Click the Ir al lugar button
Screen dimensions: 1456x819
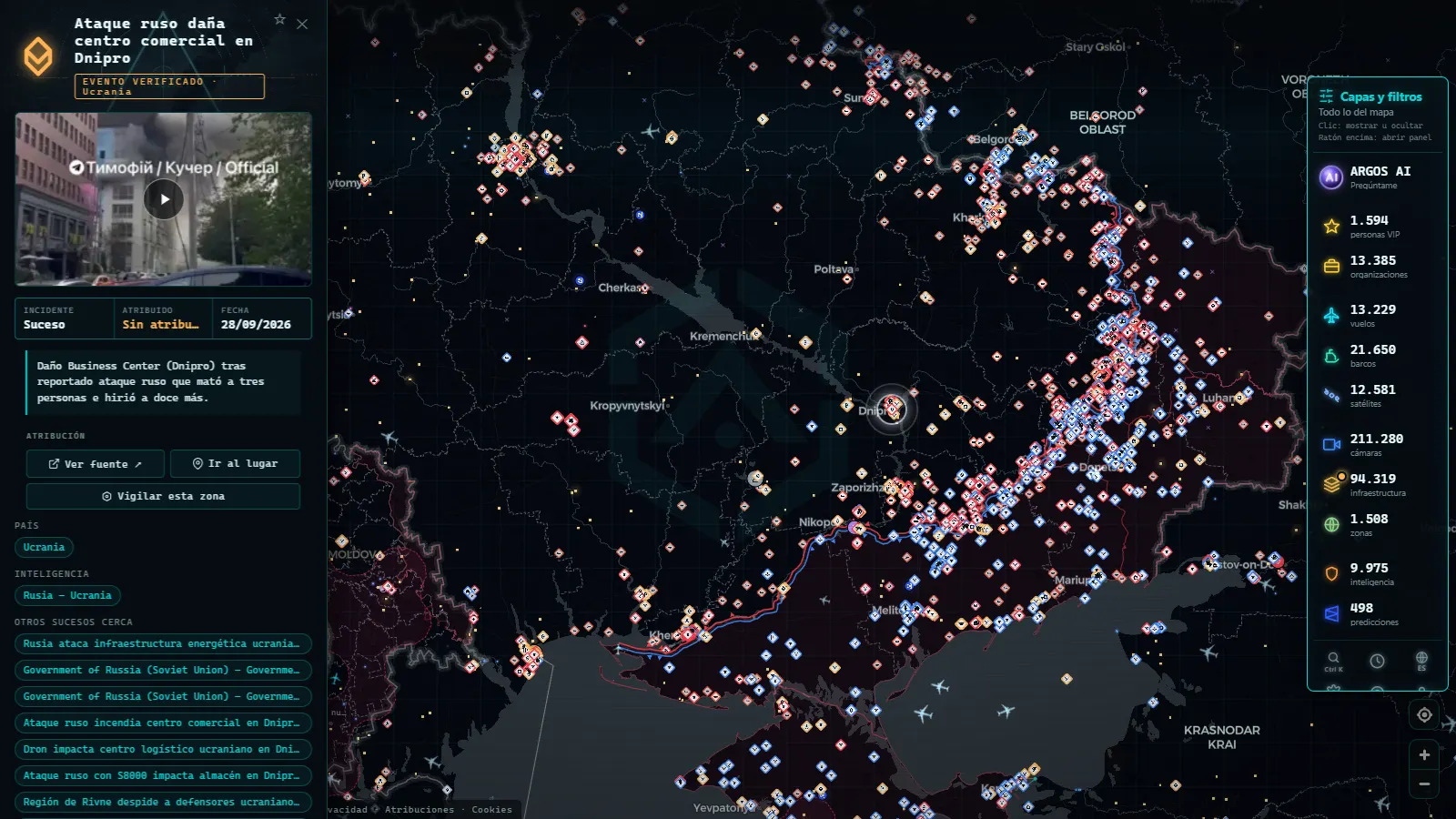pyautogui.click(x=235, y=463)
